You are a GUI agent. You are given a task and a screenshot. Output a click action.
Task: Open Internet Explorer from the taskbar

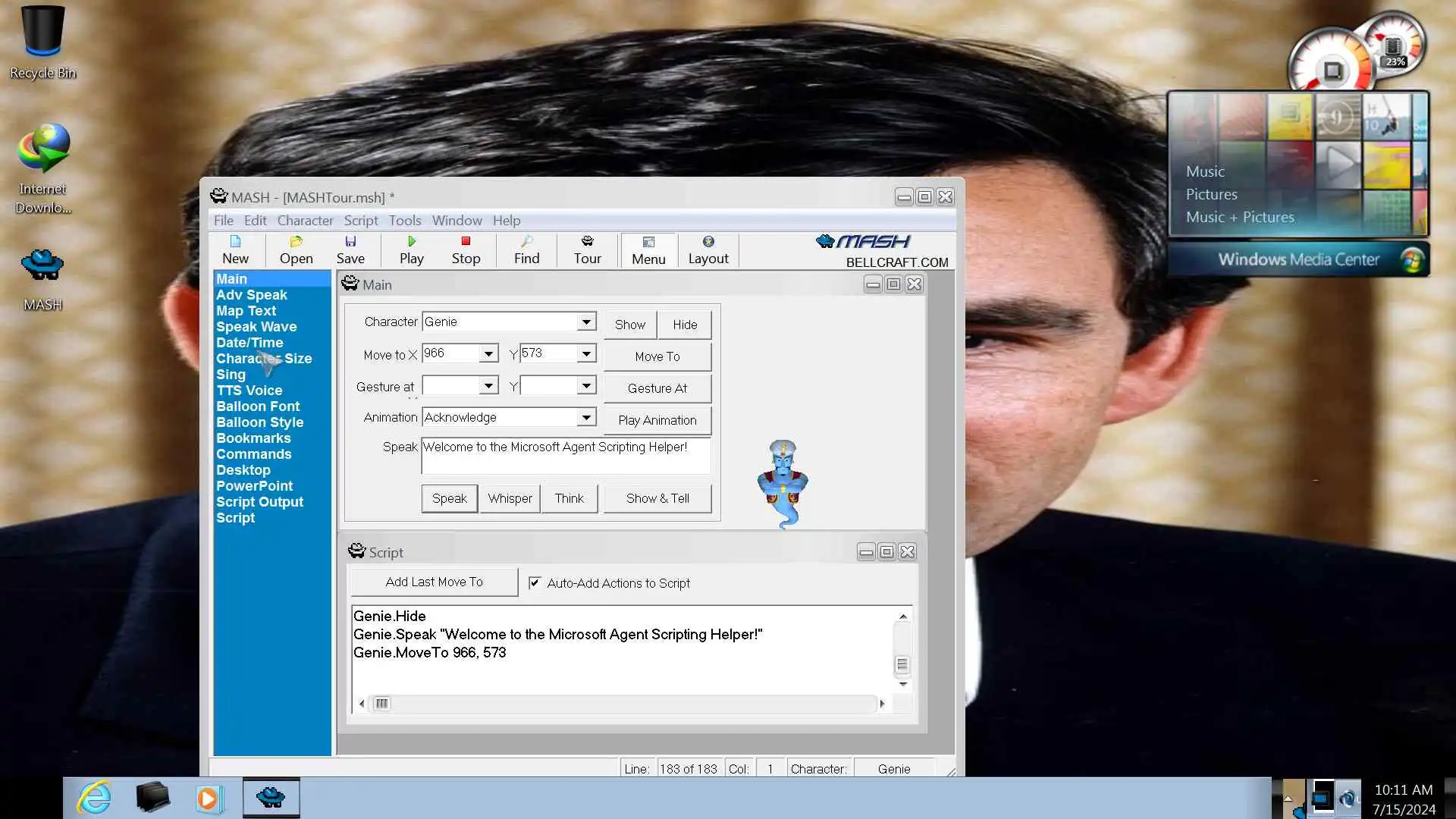click(94, 798)
